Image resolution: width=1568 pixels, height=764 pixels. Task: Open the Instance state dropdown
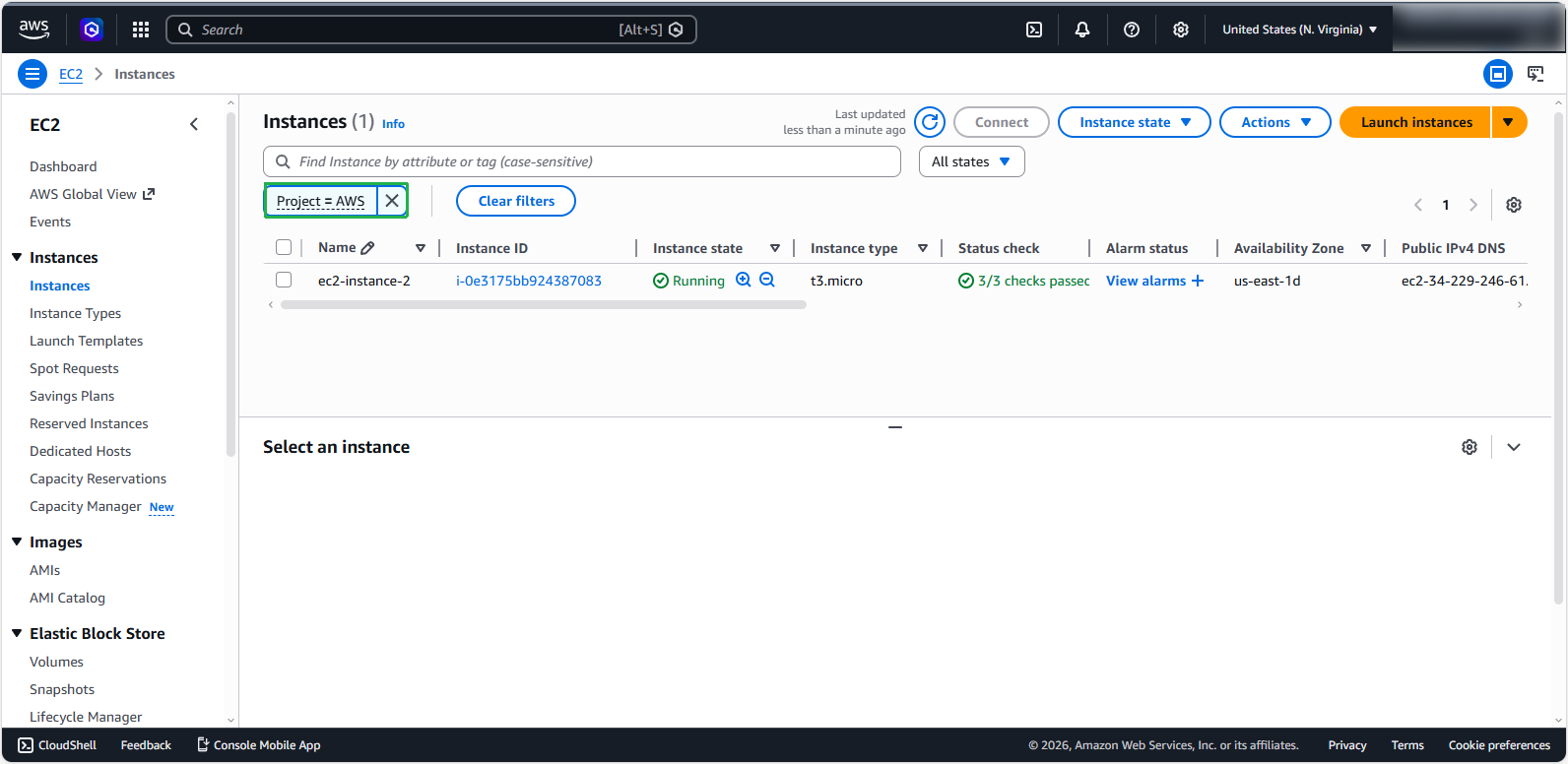click(x=1135, y=122)
